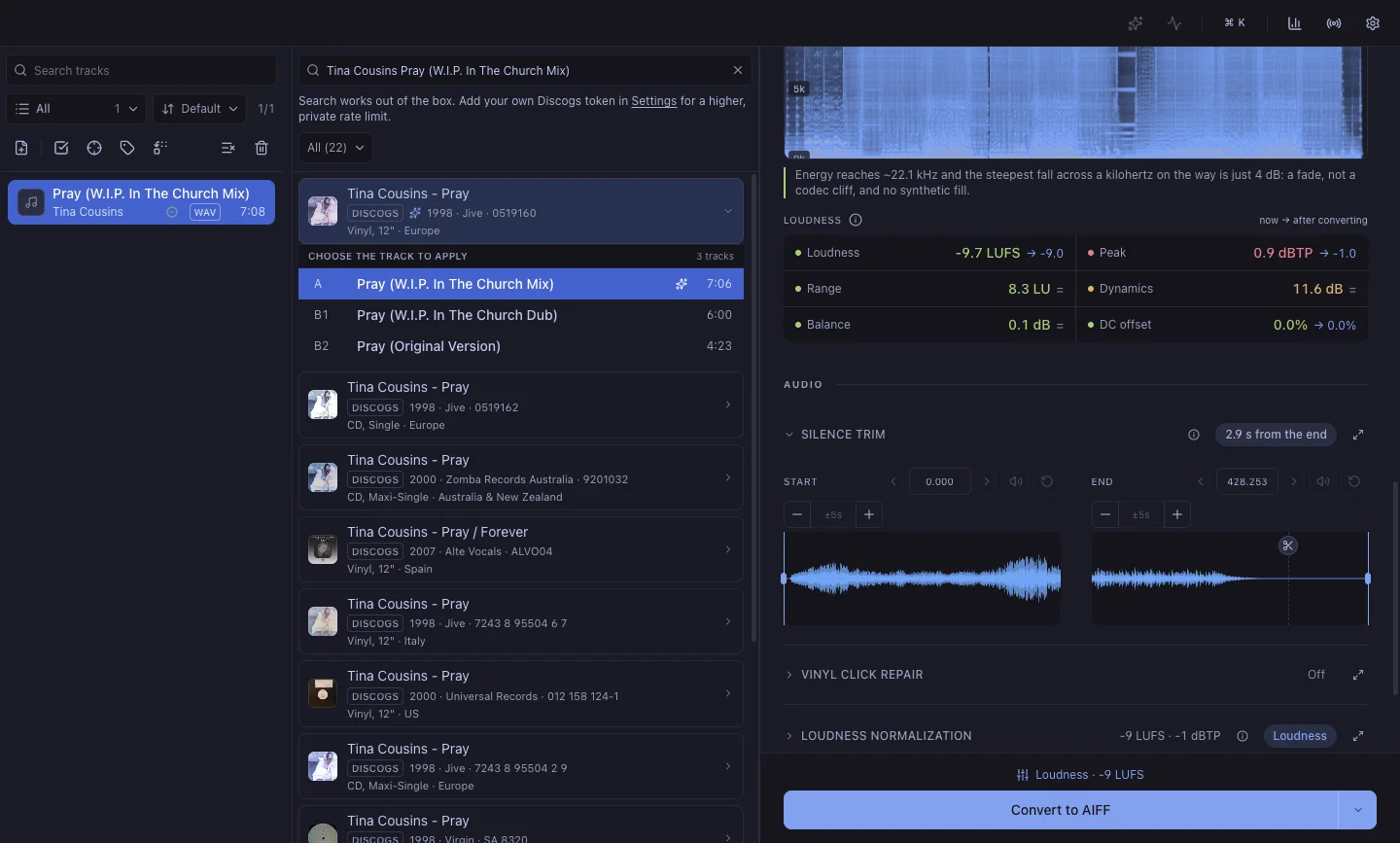Collapse the Silence Trim section
Image resolution: width=1400 pixels, height=843 pixels.
(x=789, y=435)
